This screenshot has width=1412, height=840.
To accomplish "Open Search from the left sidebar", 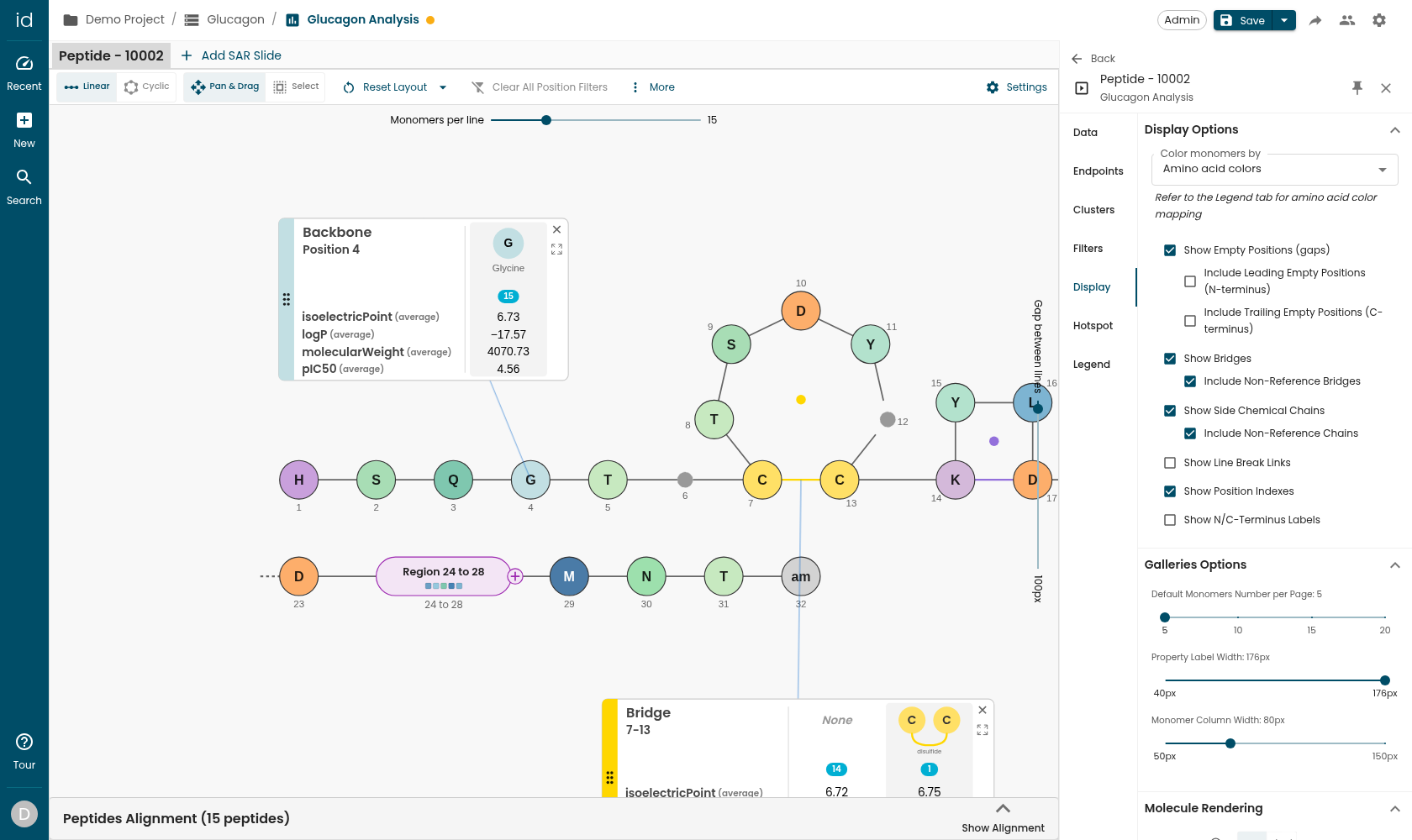I will (24, 177).
